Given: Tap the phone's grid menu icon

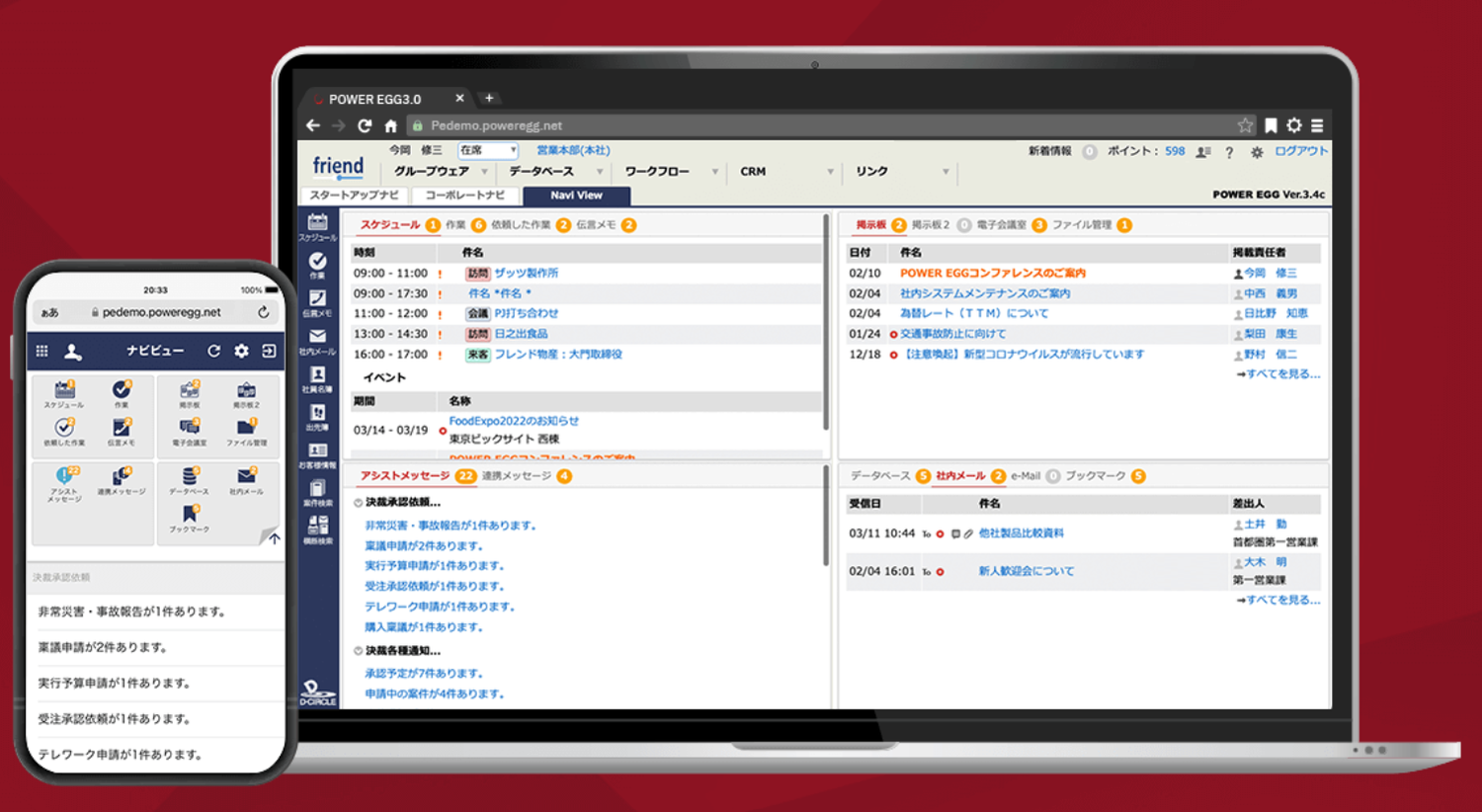Looking at the screenshot, I should [42, 352].
